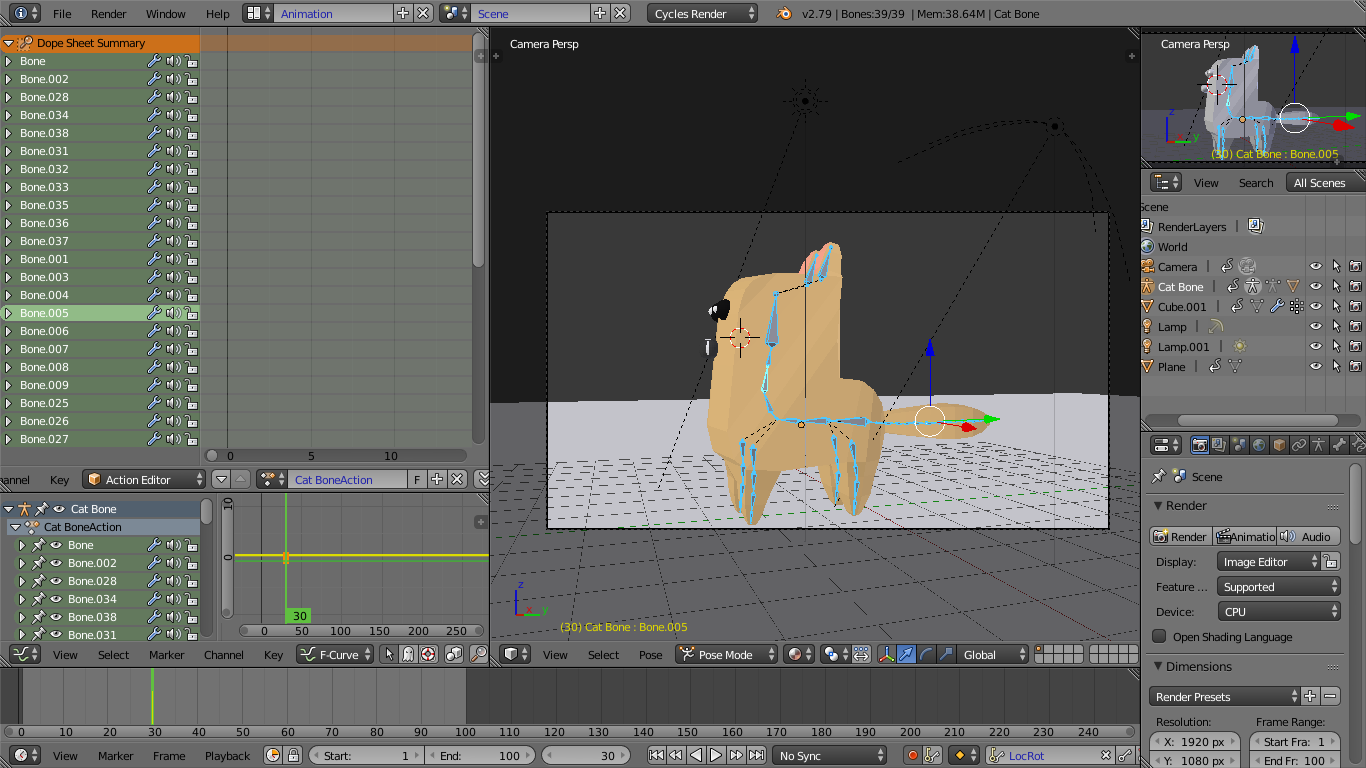Click the lamp bulb icon for Lamp.001

coord(1147,346)
